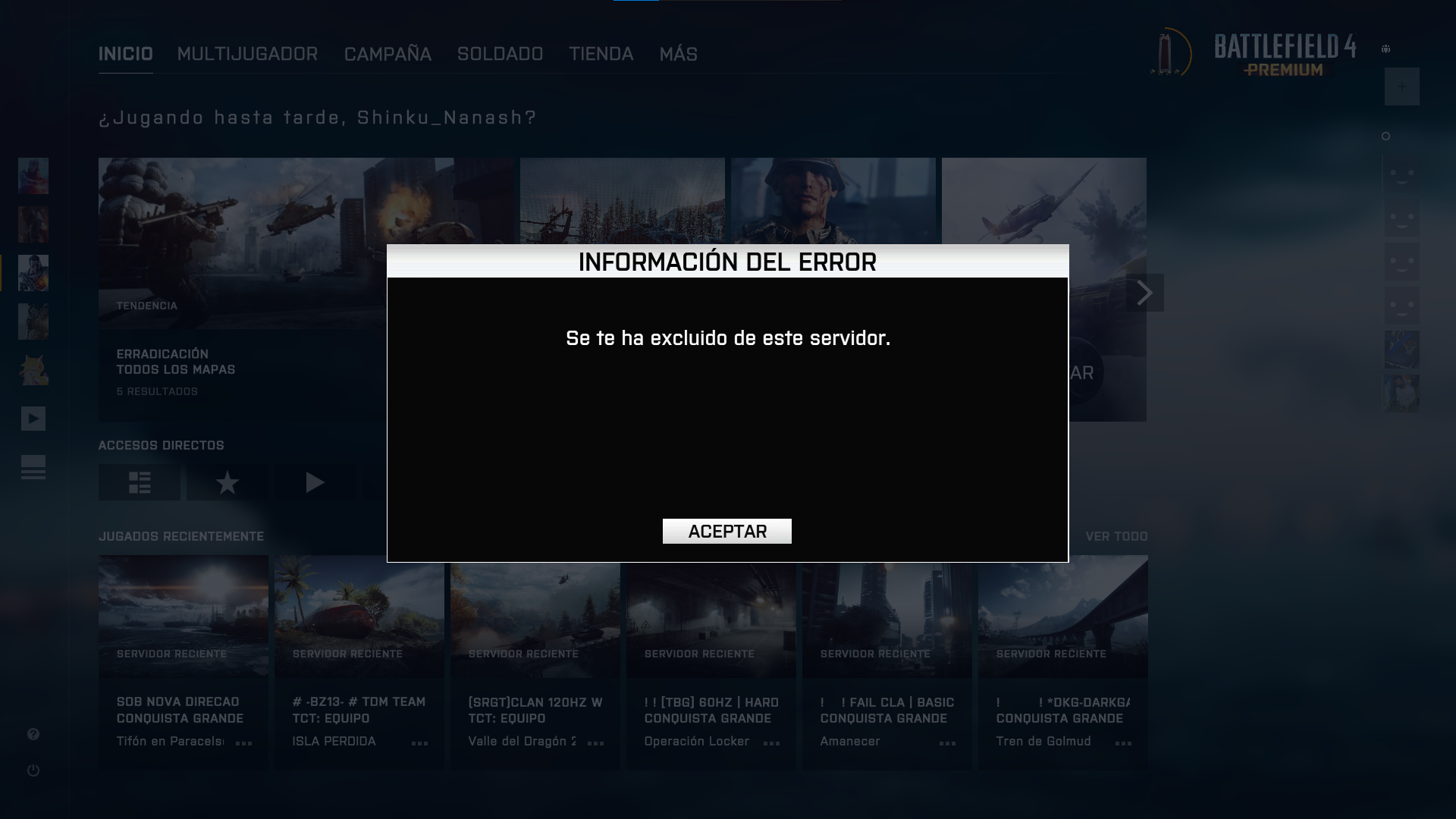Screen dimensions: 1456x819
Task: Open the server browser shortcut icon
Action: click(140, 482)
